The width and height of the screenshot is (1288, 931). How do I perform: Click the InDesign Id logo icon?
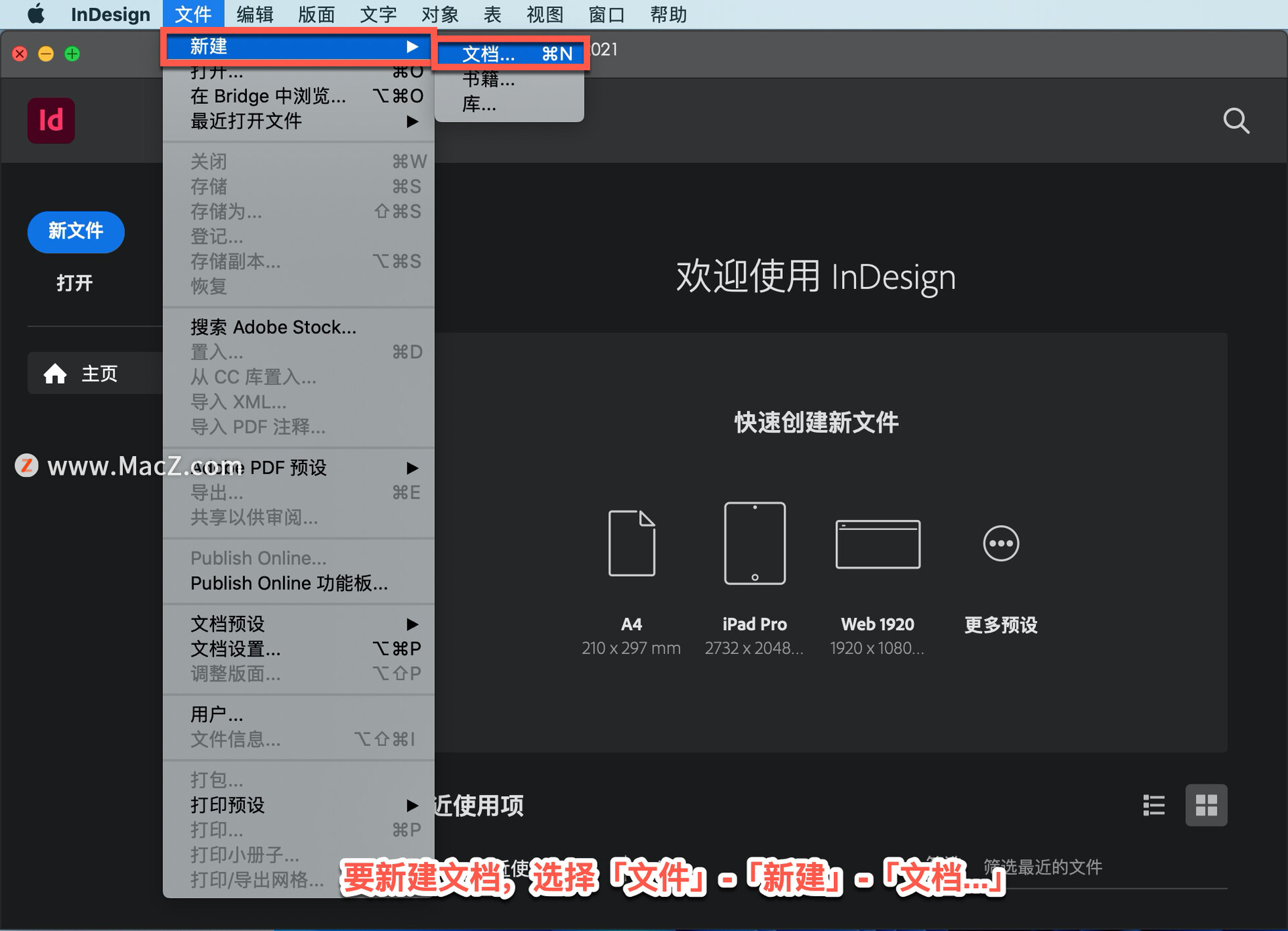coord(51,121)
